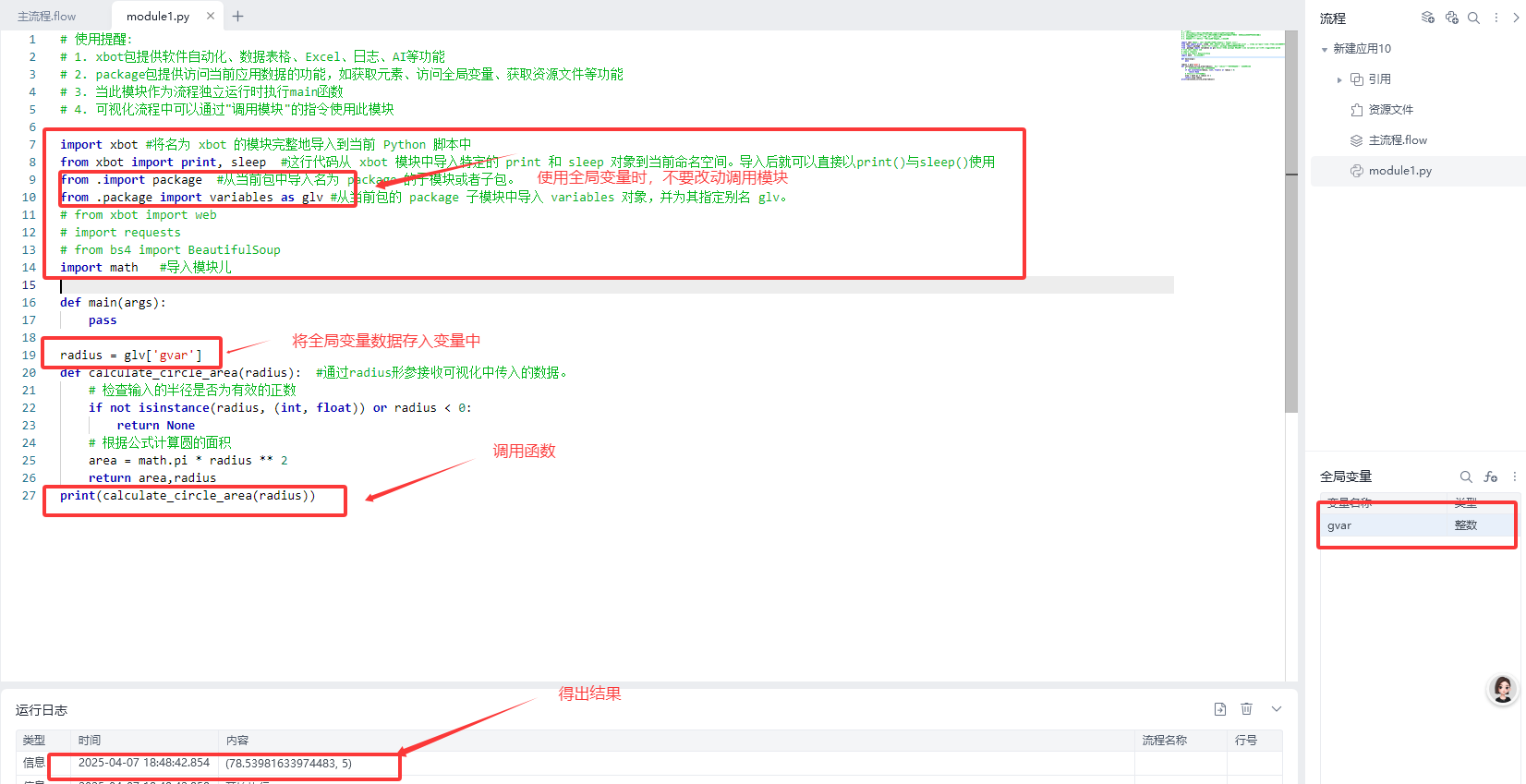1526x784 pixels.
Task: Collapse the 新建应用10 tree node
Action: click(x=1325, y=49)
